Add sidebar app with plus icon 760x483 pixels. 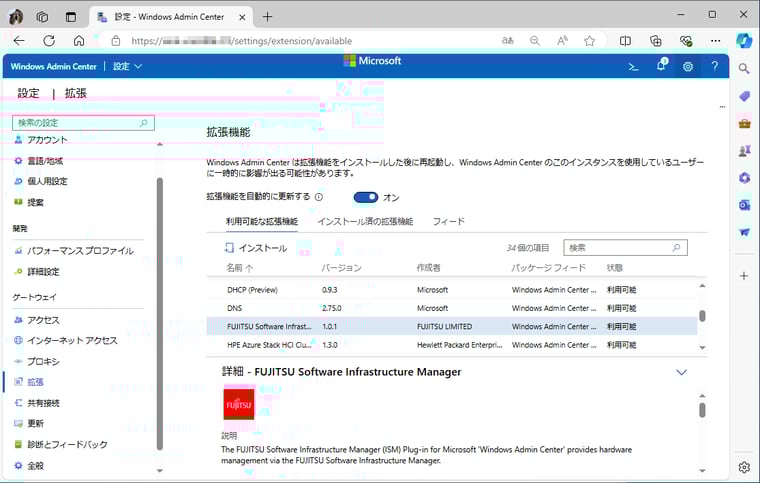(x=744, y=276)
